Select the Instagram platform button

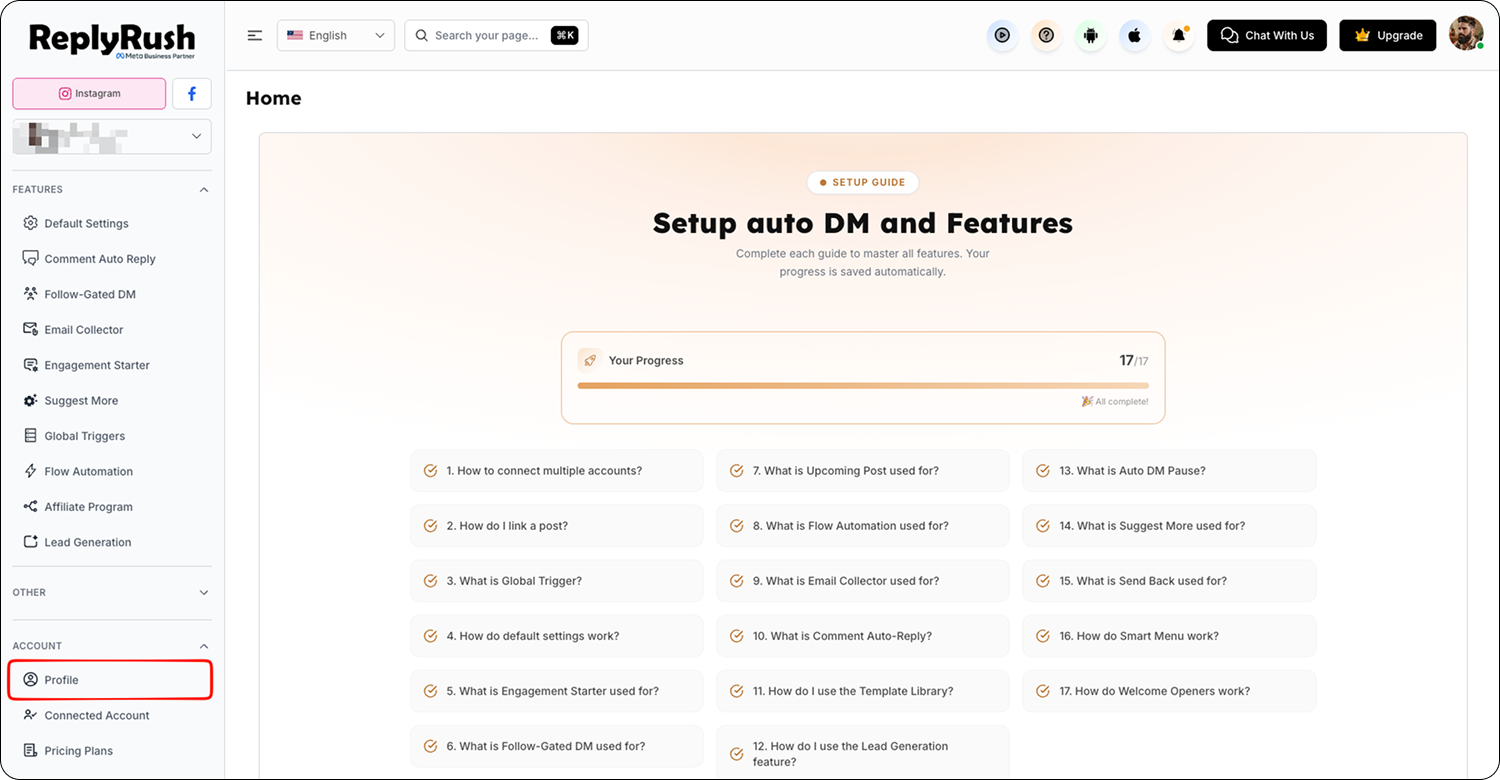tap(89, 93)
